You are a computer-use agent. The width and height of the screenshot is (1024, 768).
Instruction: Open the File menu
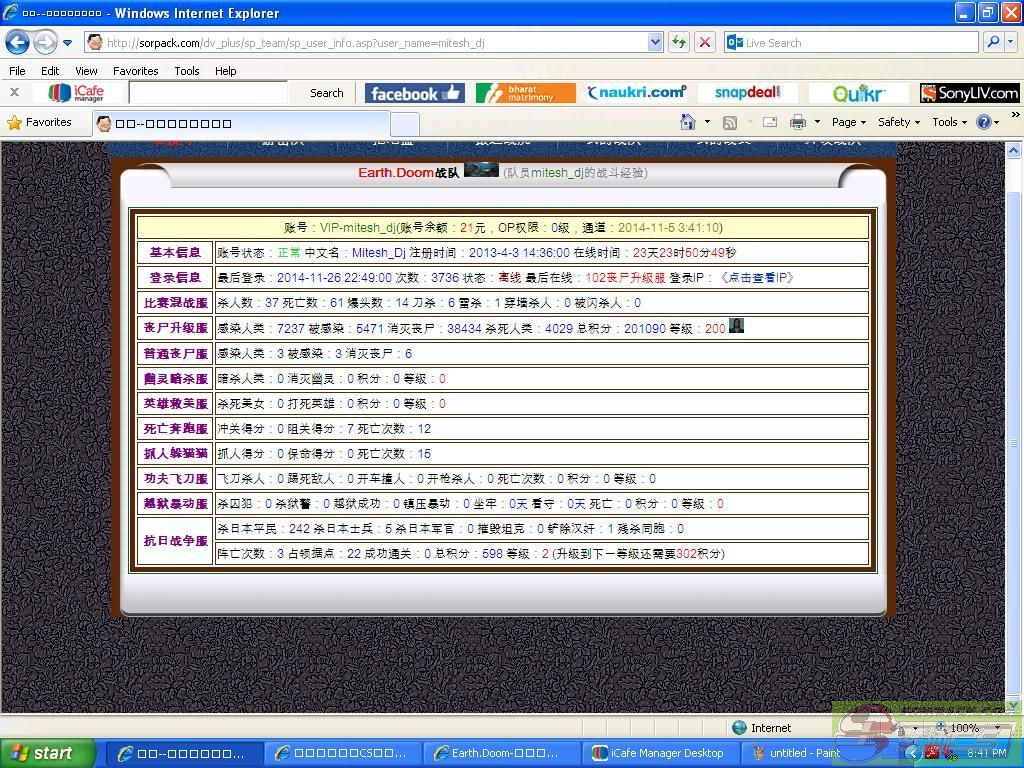tap(17, 71)
